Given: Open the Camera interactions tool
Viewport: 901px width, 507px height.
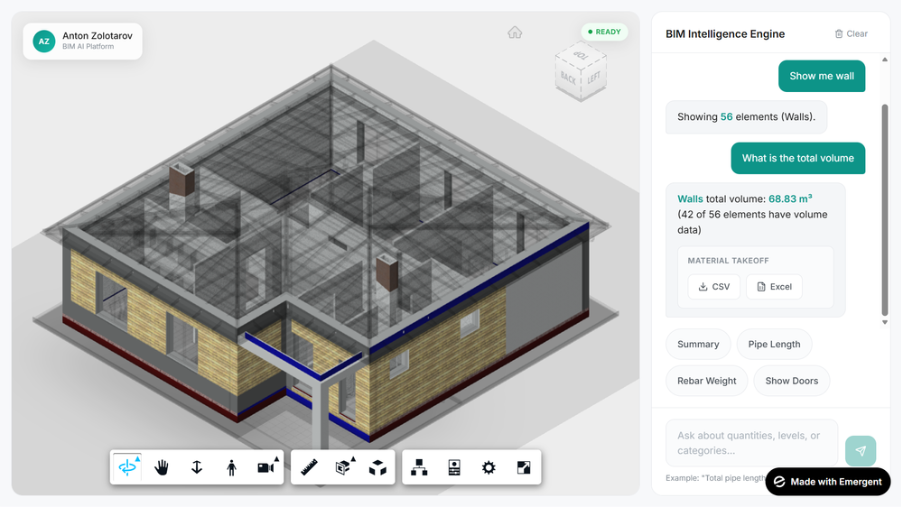Looking at the screenshot, I should click(x=267, y=467).
